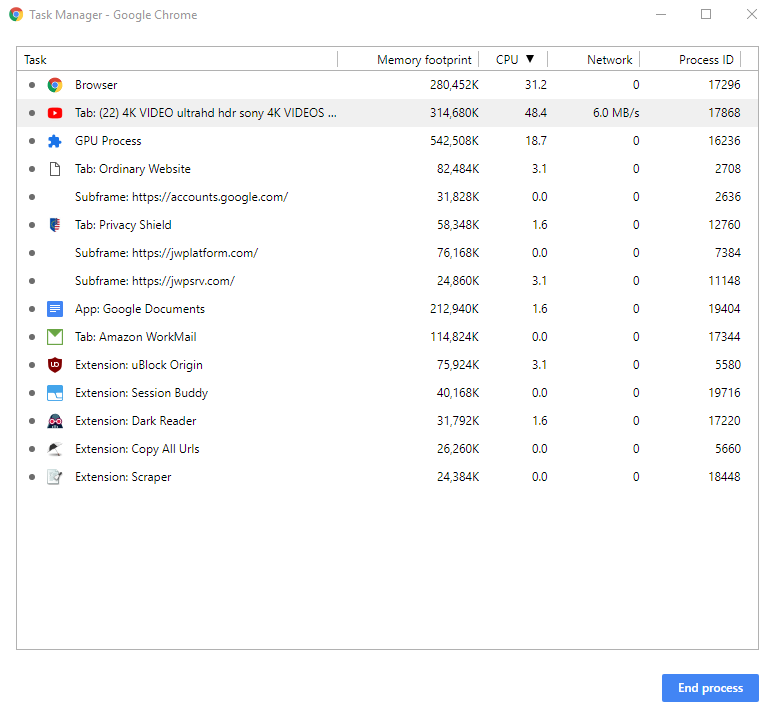774x718 pixels.
Task: Click the Google Documents app icon
Action: click(55, 309)
